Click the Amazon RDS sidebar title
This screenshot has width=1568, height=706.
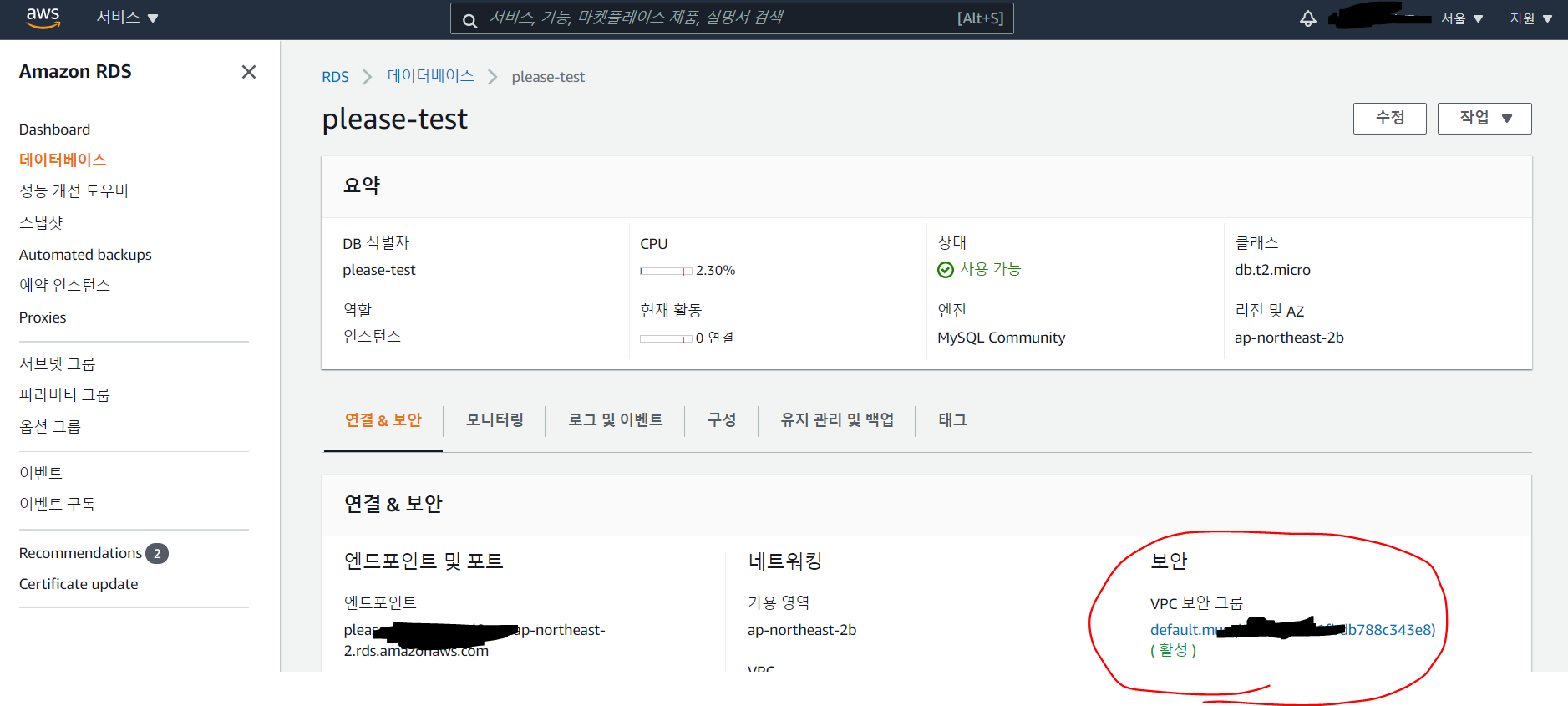[x=75, y=72]
